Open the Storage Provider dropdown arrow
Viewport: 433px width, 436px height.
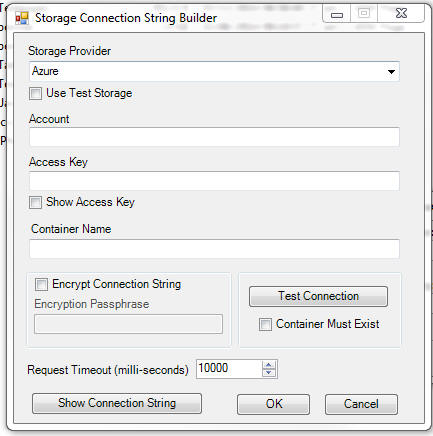coord(391,71)
